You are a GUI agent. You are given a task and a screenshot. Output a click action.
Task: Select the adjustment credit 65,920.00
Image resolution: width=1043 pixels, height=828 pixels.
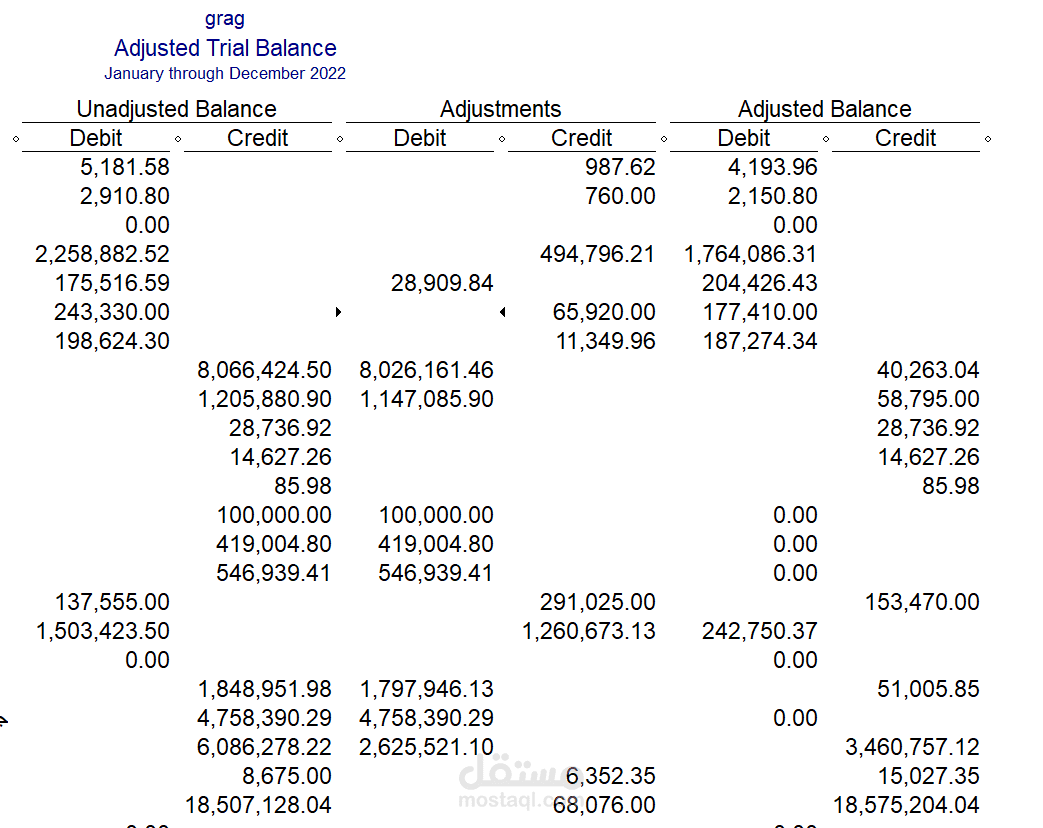coord(604,312)
